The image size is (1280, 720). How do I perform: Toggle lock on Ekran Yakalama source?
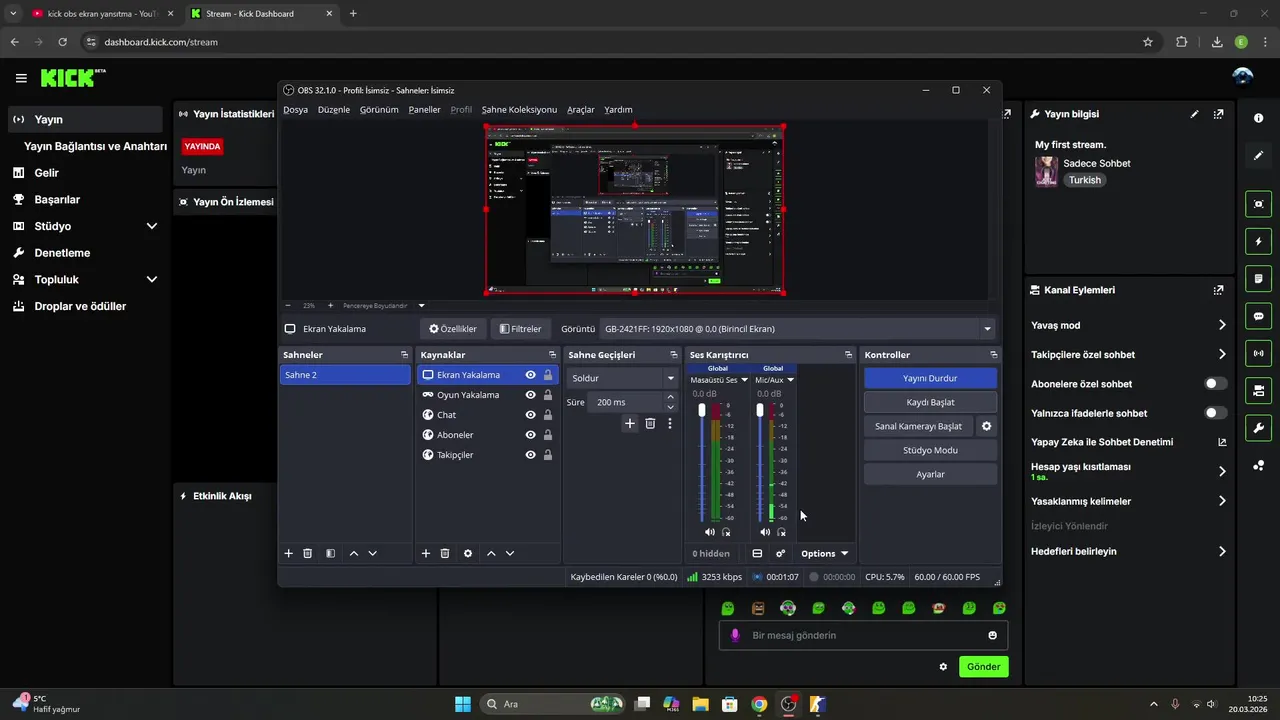point(548,375)
